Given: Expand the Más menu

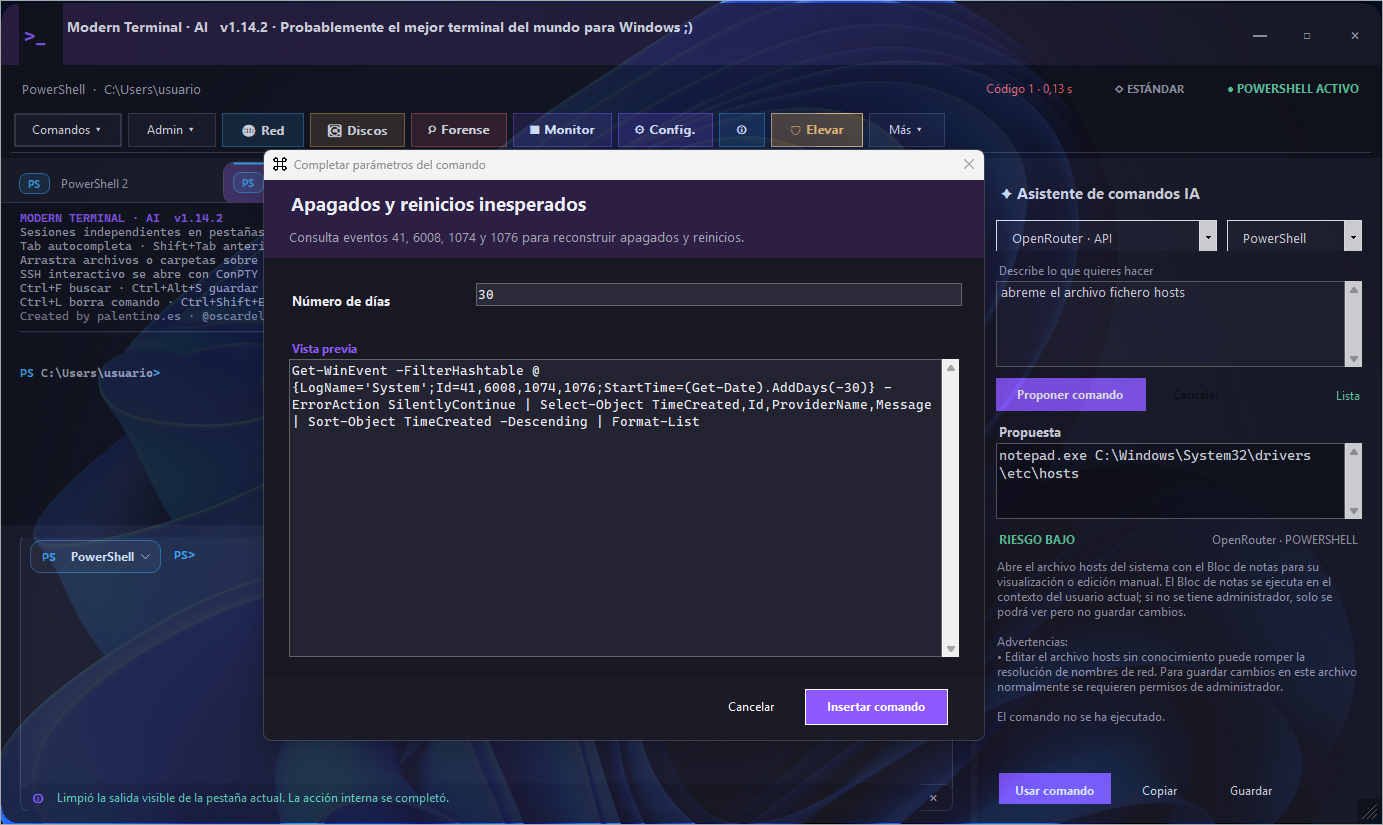Looking at the screenshot, I should 905,130.
